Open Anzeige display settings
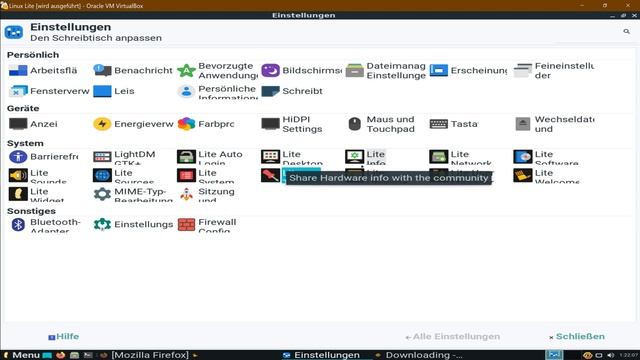 (x=33, y=124)
